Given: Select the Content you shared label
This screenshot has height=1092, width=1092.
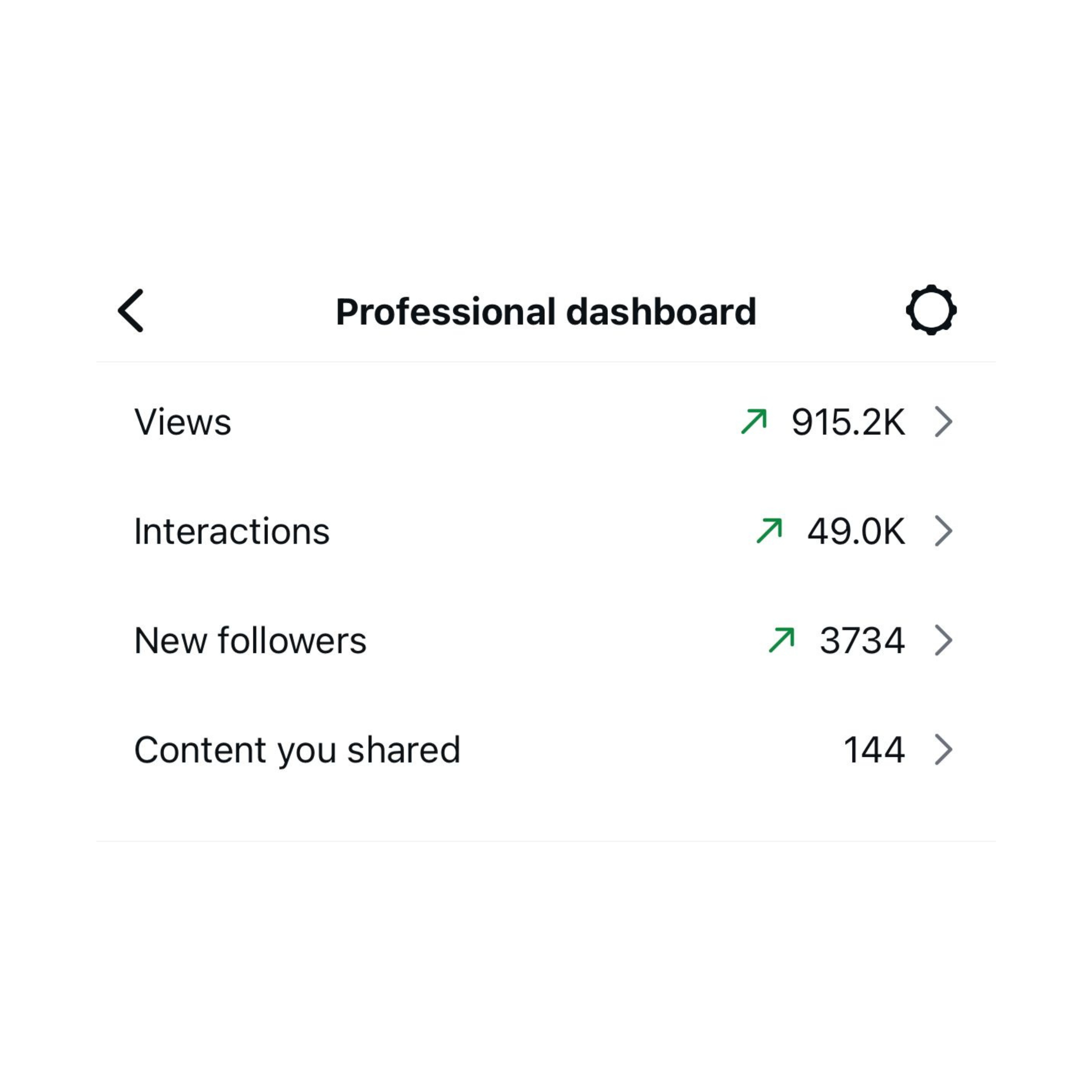Looking at the screenshot, I should click(x=297, y=750).
